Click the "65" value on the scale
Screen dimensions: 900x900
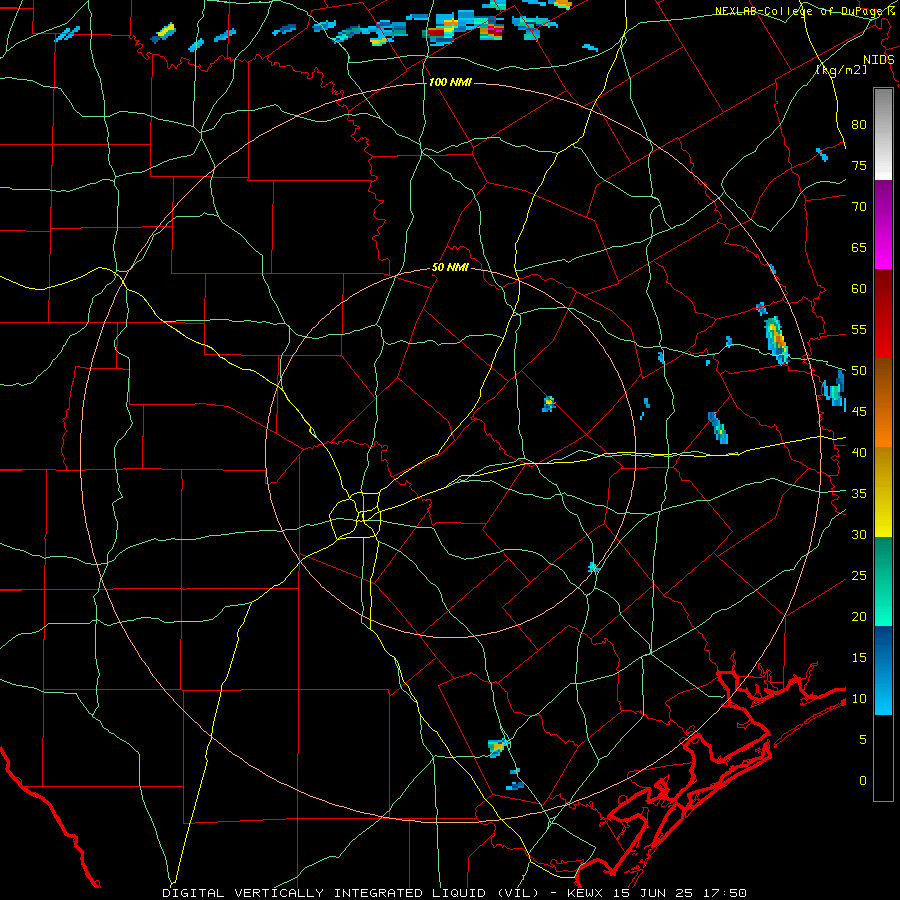[x=859, y=247]
